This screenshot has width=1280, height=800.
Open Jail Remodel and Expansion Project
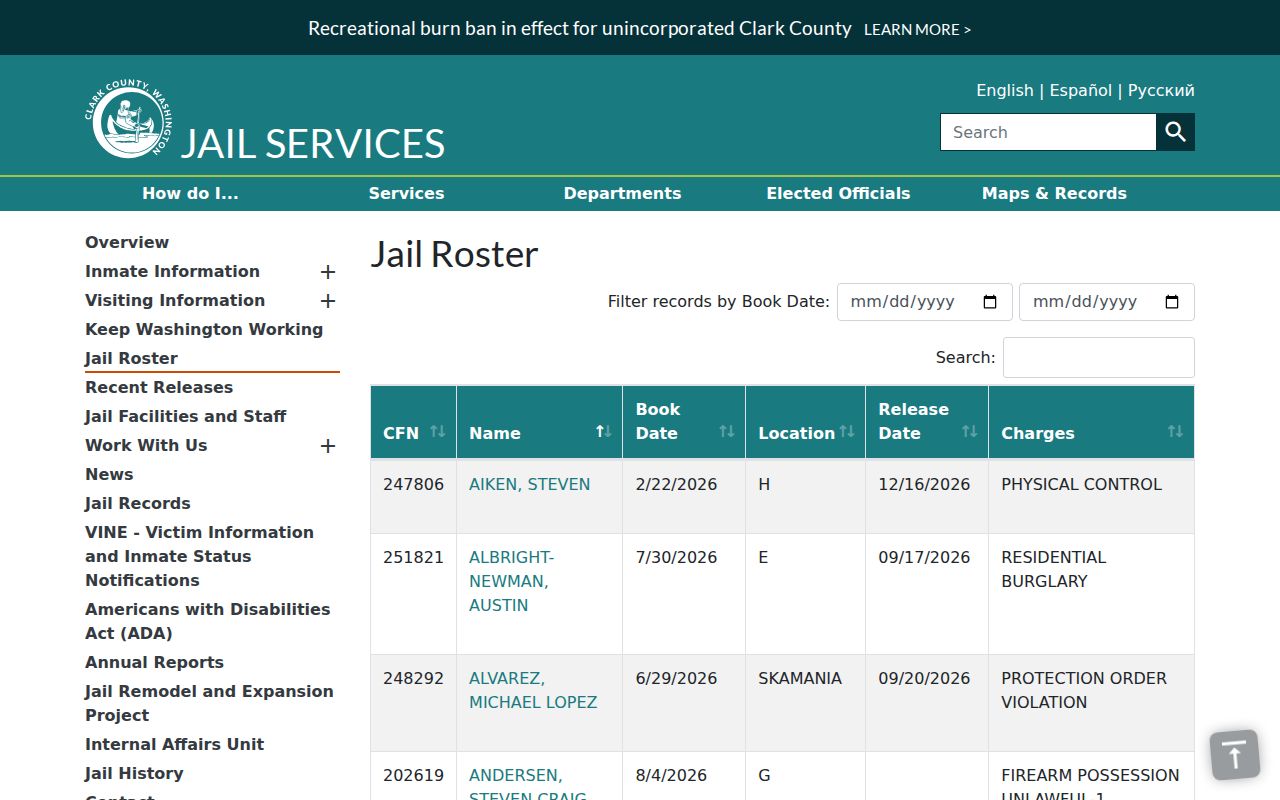(209, 703)
